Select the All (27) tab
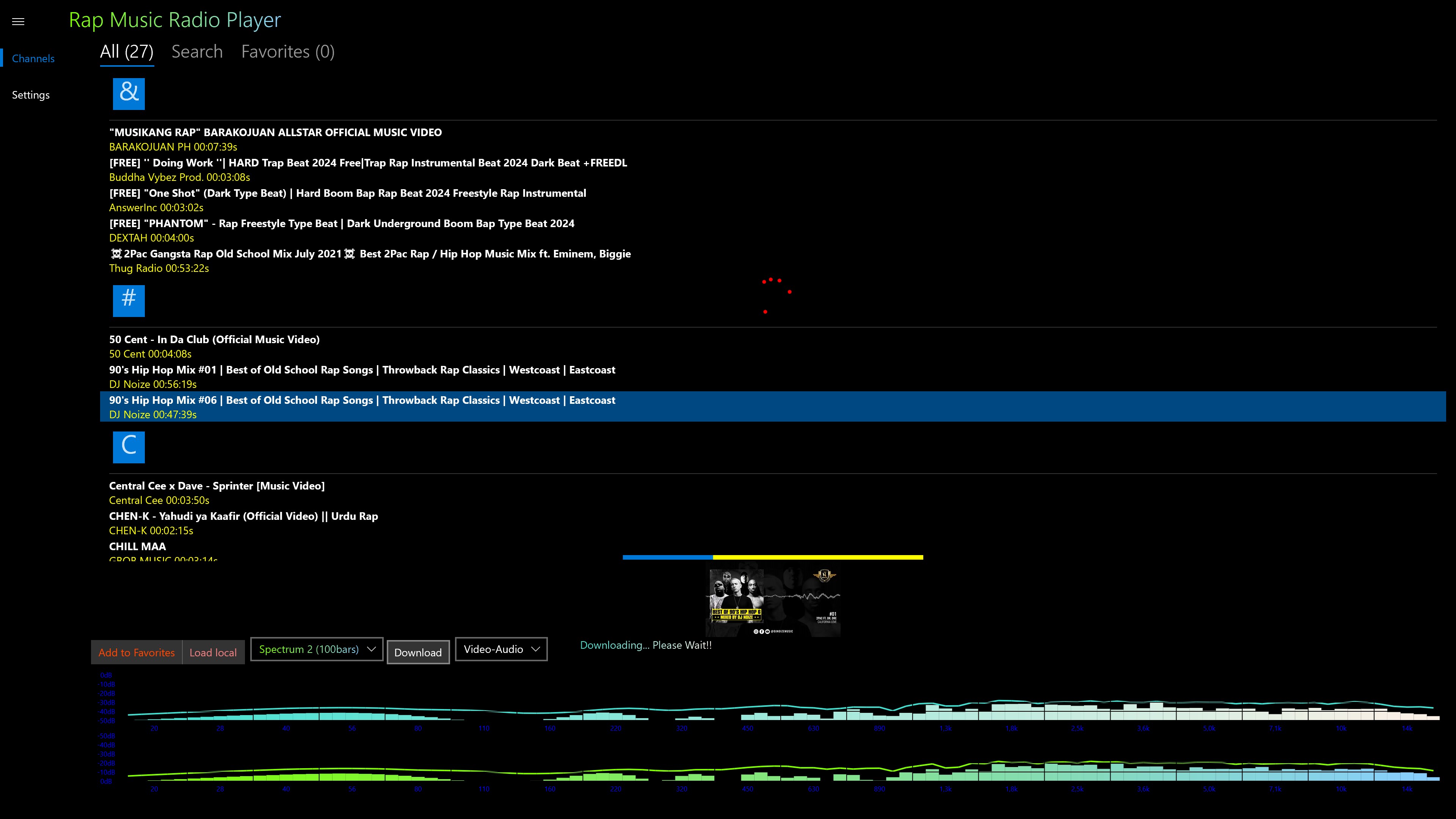Viewport: 1456px width, 819px height. (127, 52)
